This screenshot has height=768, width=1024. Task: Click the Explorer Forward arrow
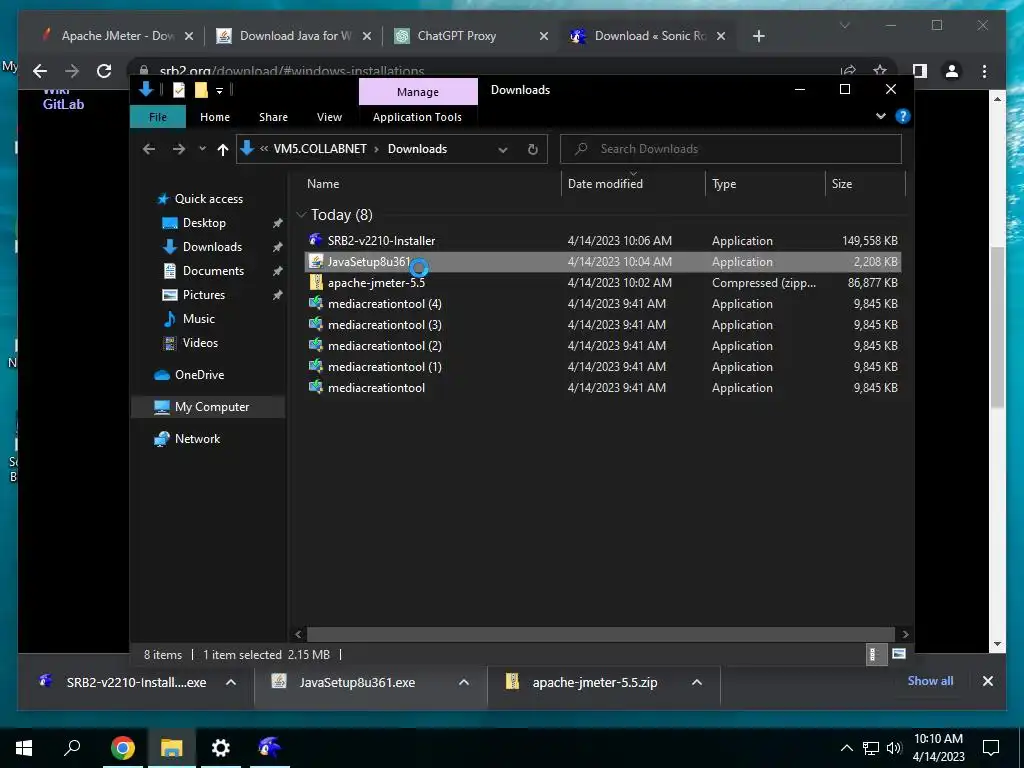(x=178, y=149)
